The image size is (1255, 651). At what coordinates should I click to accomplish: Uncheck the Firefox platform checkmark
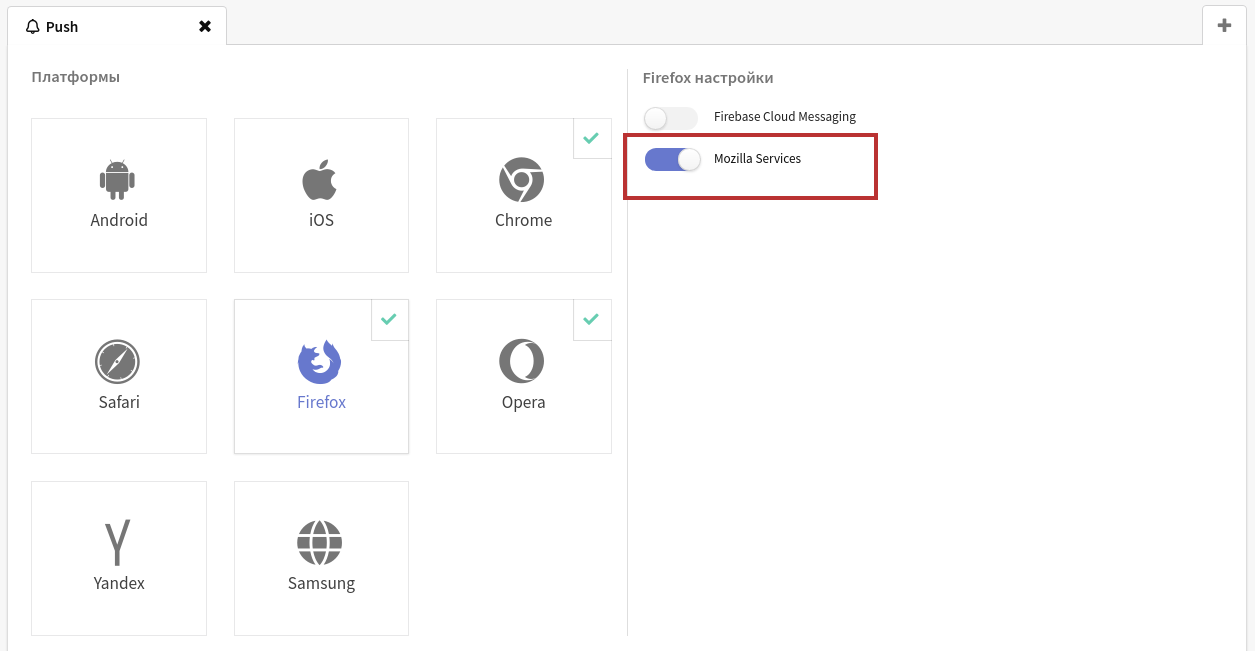[389, 320]
